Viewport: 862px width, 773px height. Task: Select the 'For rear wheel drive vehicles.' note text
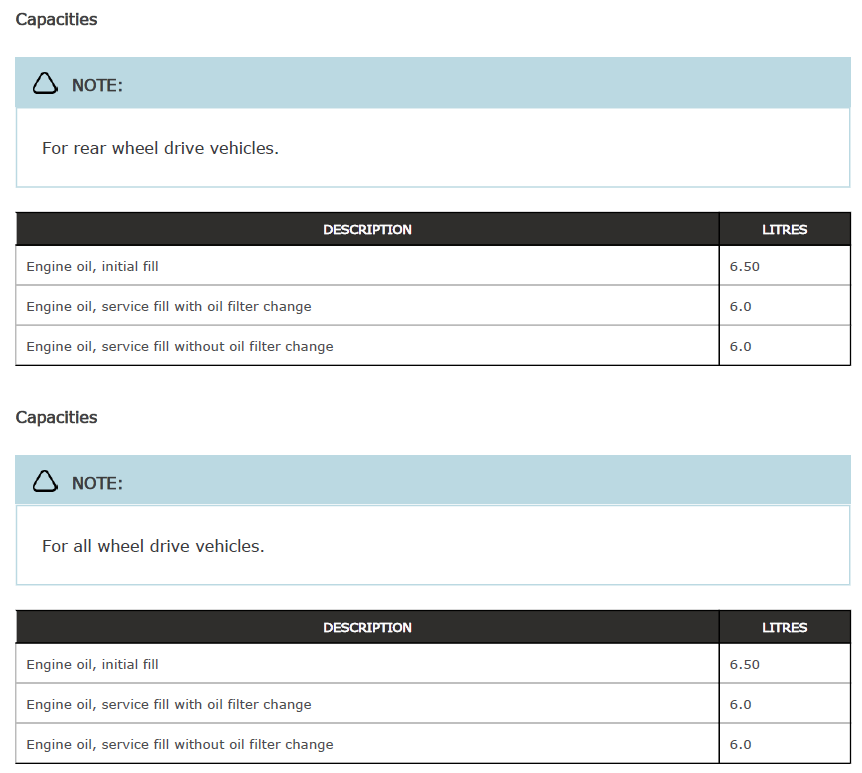160,148
